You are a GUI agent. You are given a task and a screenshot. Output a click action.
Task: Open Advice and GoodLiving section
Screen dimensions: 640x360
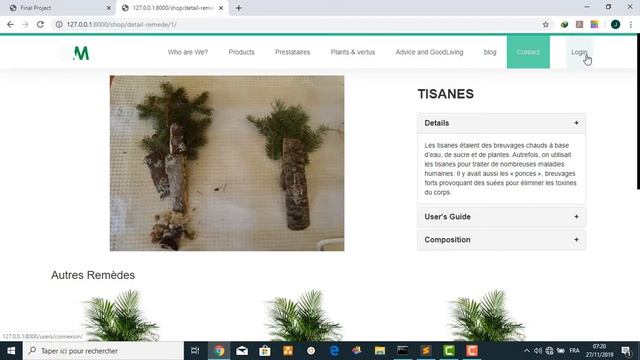(429, 52)
